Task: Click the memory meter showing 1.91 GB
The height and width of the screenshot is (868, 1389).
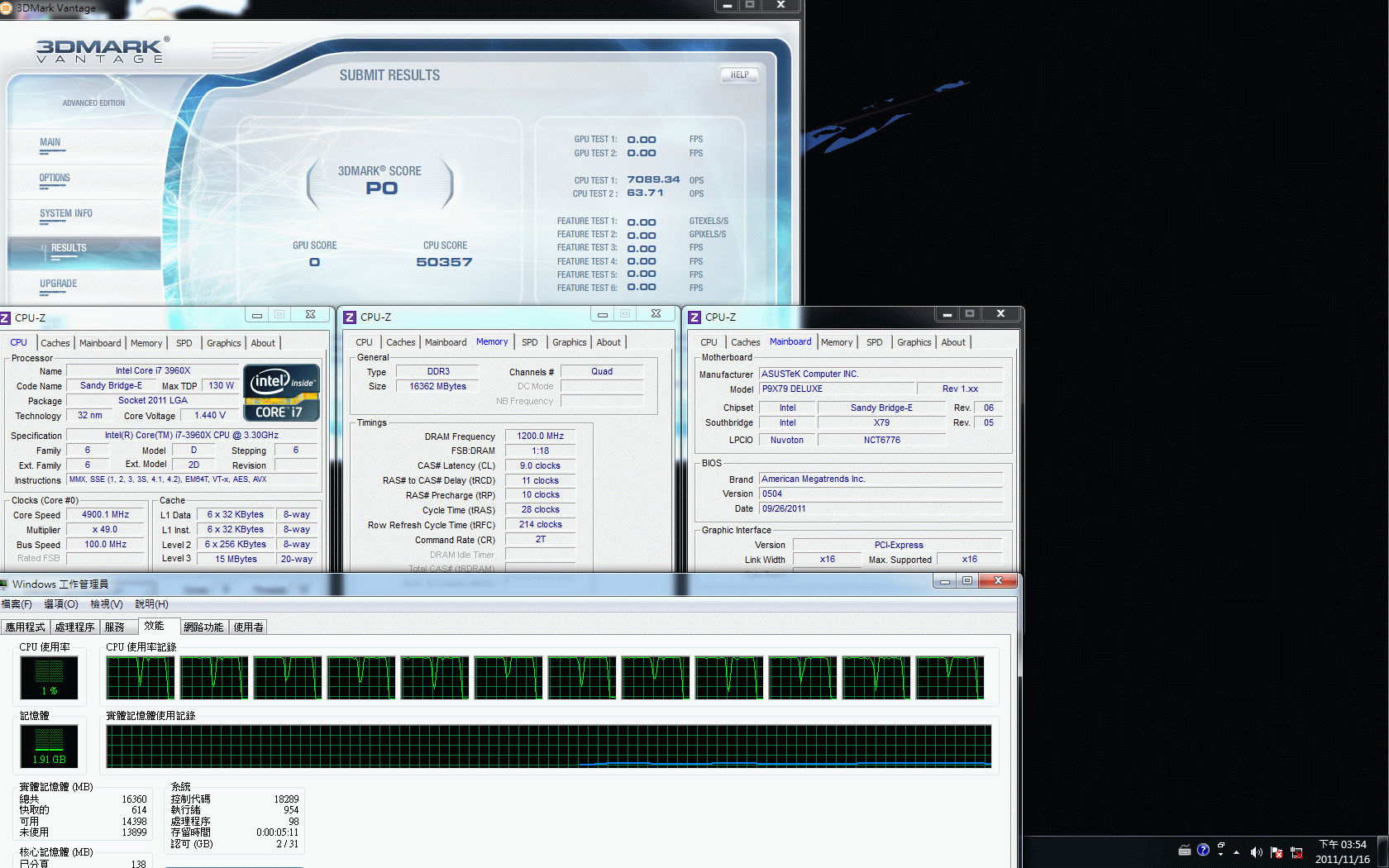Action: tap(50, 746)
